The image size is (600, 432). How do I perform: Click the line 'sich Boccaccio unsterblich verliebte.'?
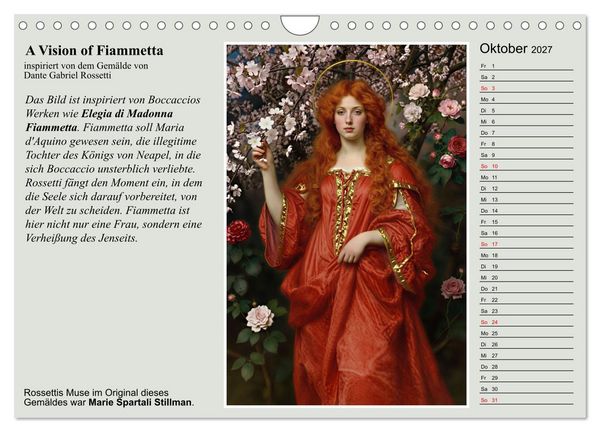pyautogui.click(x=110, y=169)
